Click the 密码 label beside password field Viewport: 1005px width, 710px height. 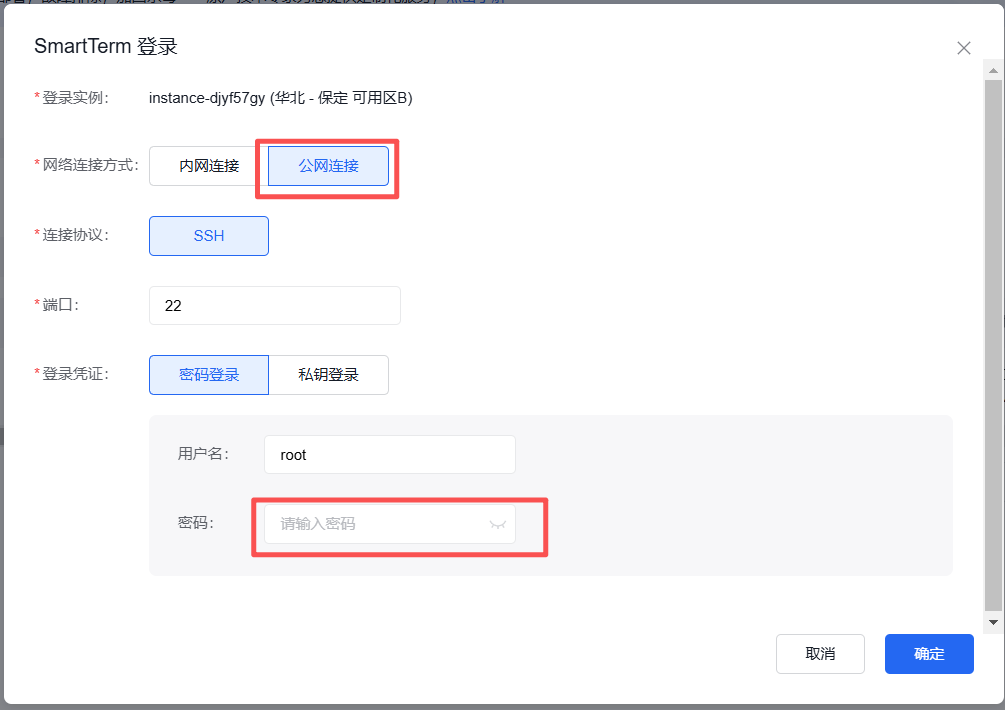[x=195, y=524]
